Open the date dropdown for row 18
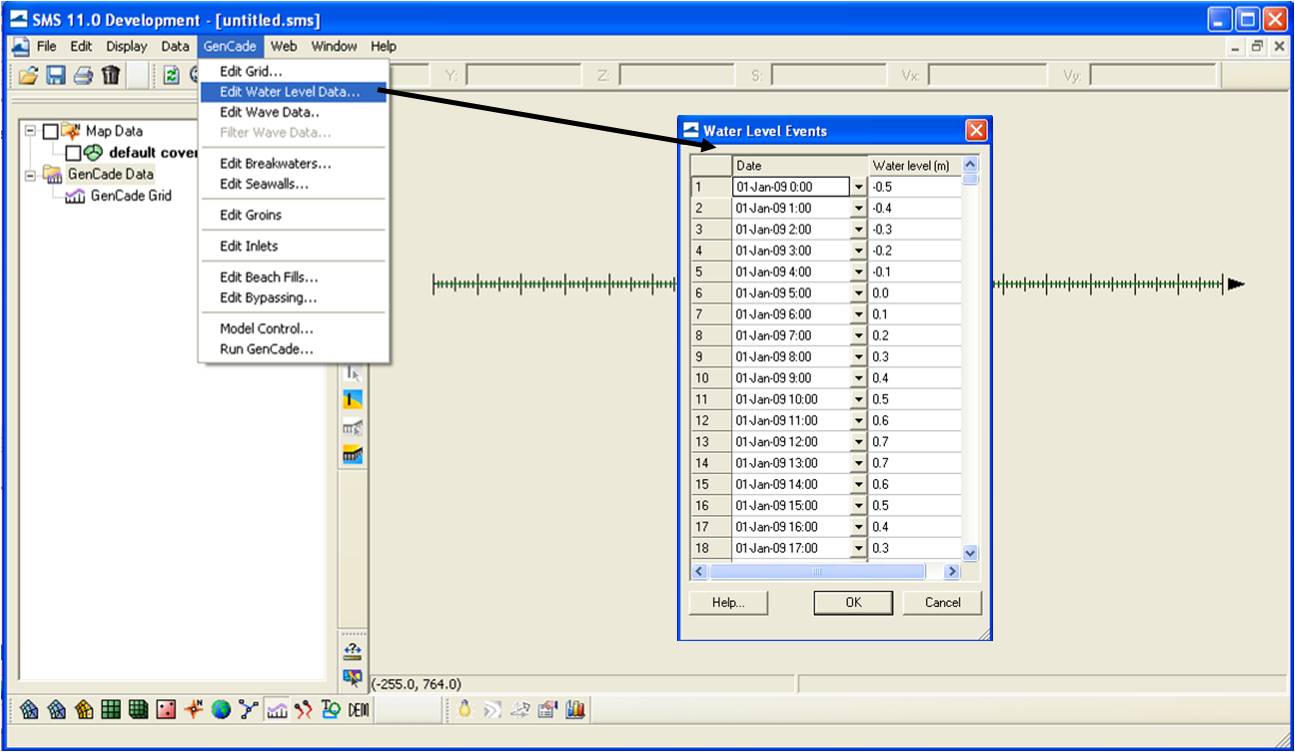The image size is (1295, 752). pos(858,548)
